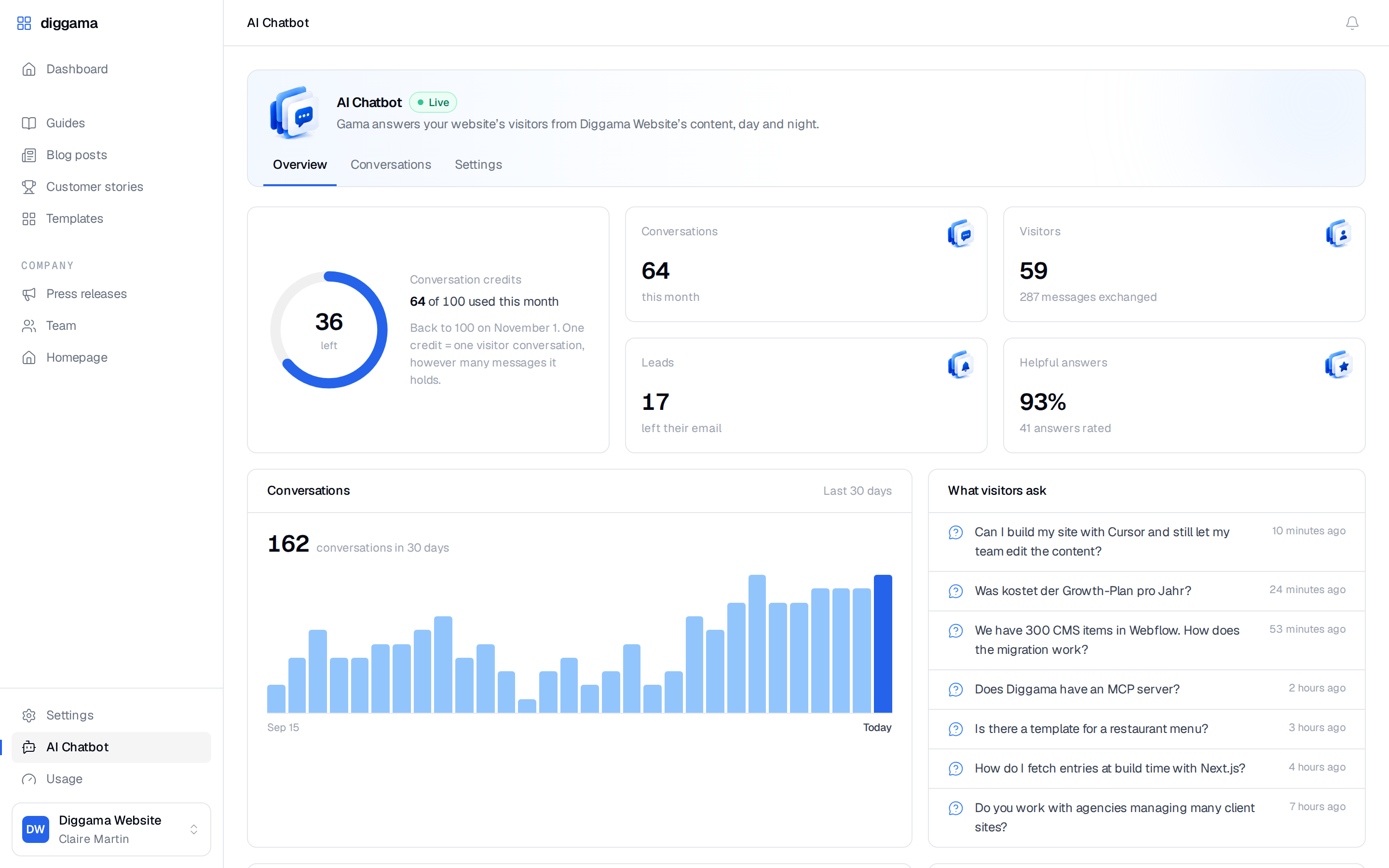Open Usage in the sidebar
This screenshot has height=868, width=1389.
(111, 779)
